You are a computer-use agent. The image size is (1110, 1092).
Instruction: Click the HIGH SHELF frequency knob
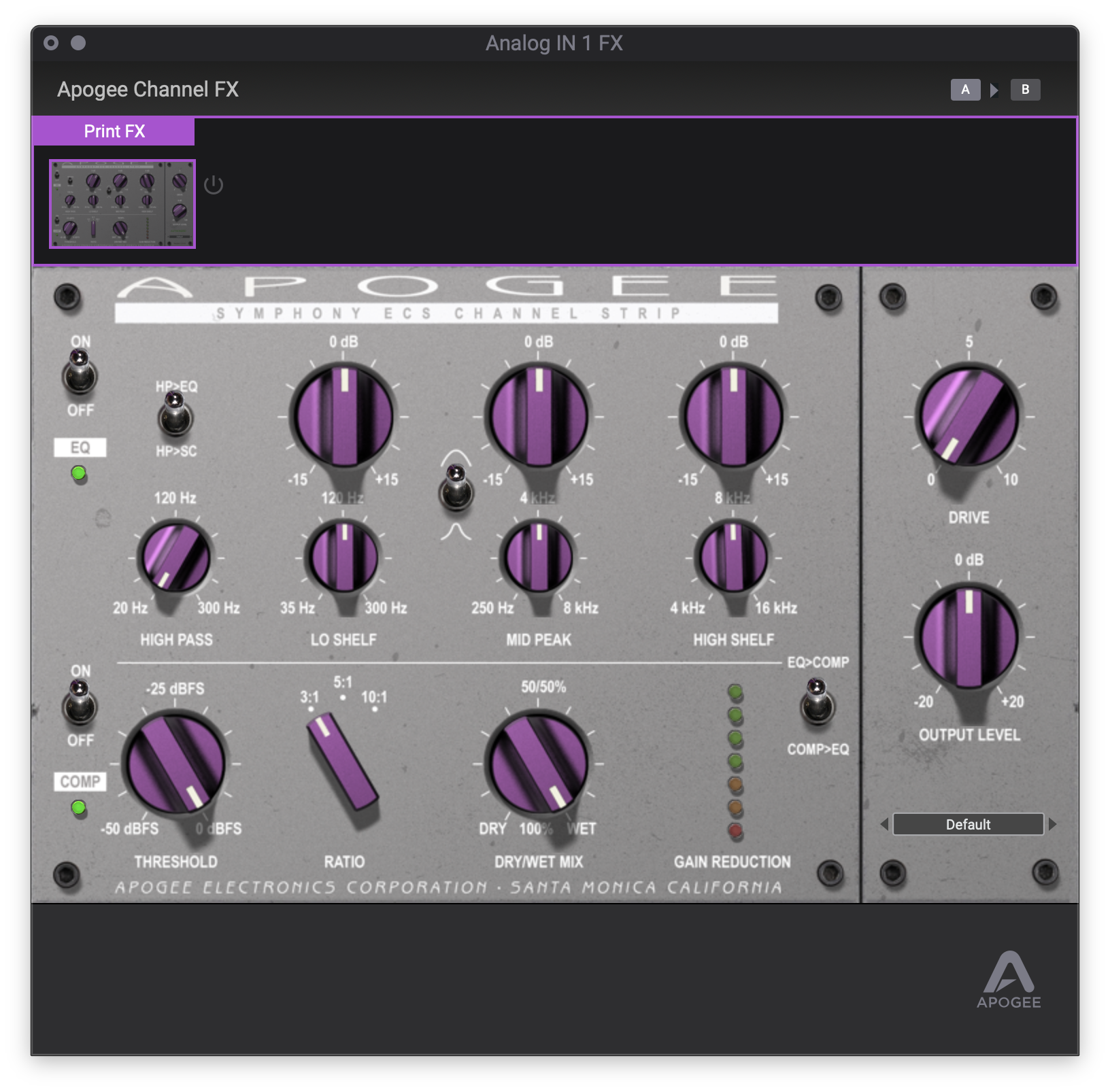point(733,557)
